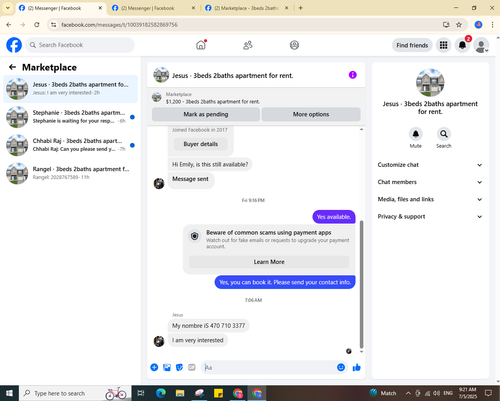
Task: Open Jesus's listing thumbnail in right panel
Action: (x=430, y=83)
